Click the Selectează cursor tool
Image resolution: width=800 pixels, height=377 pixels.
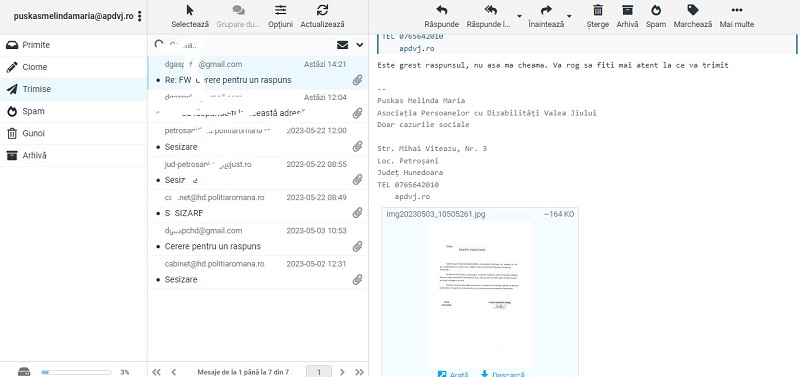(x=190, y=16)
